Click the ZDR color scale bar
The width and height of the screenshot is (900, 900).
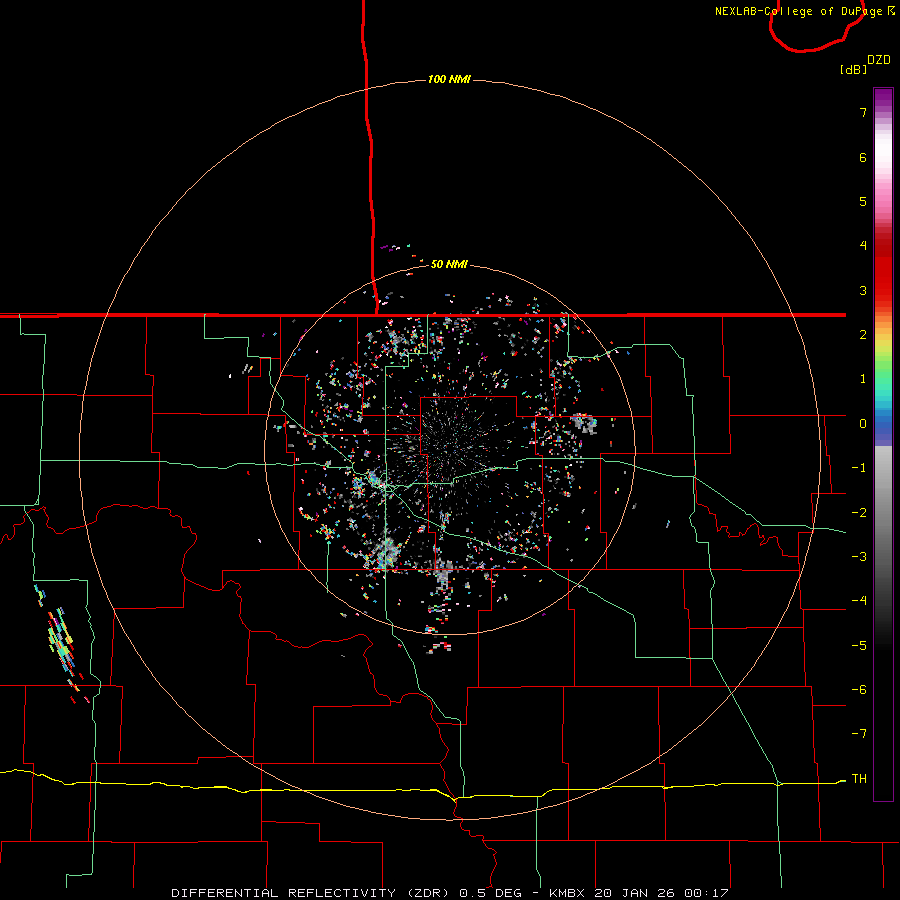[x=883, y=444]
